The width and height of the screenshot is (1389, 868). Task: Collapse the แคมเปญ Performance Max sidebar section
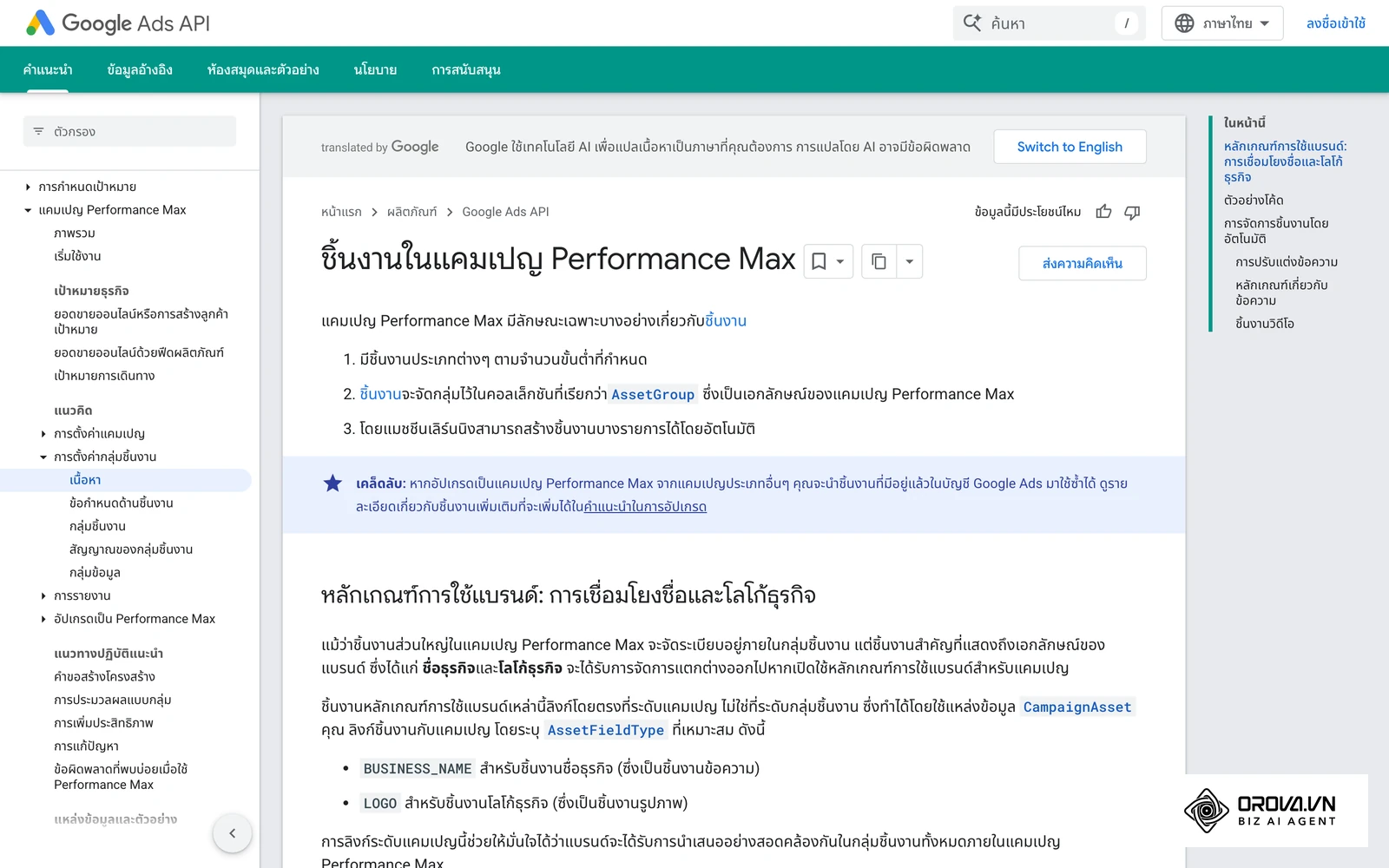point(28,210)
